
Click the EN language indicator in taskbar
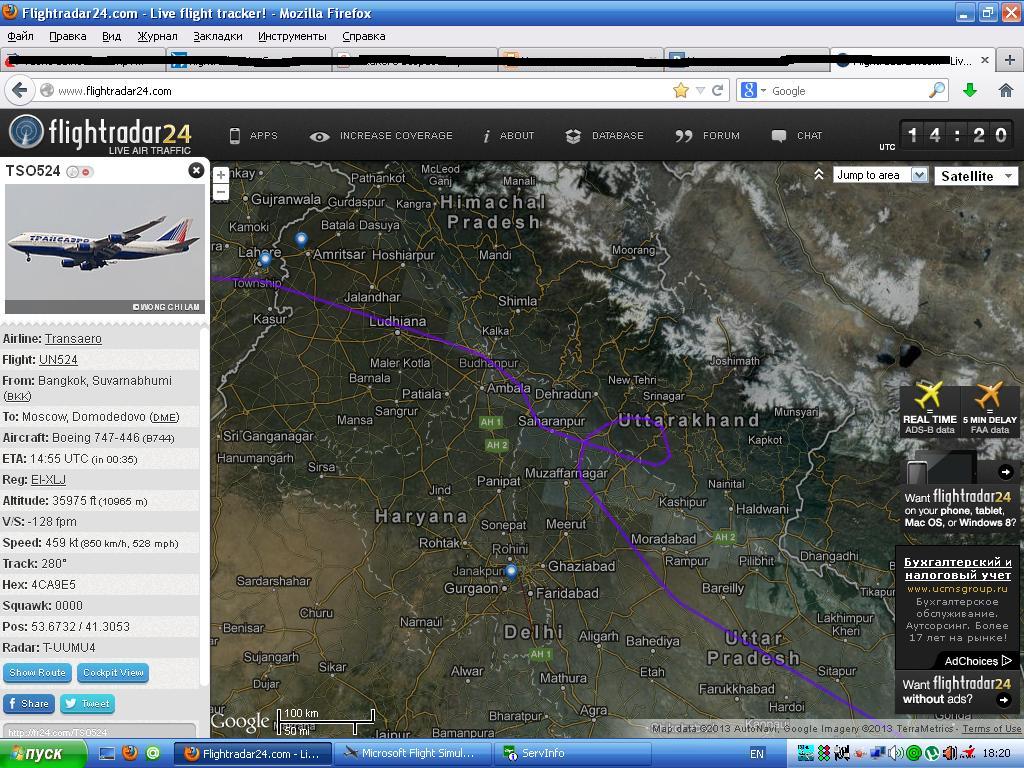(x=756, y=754)
